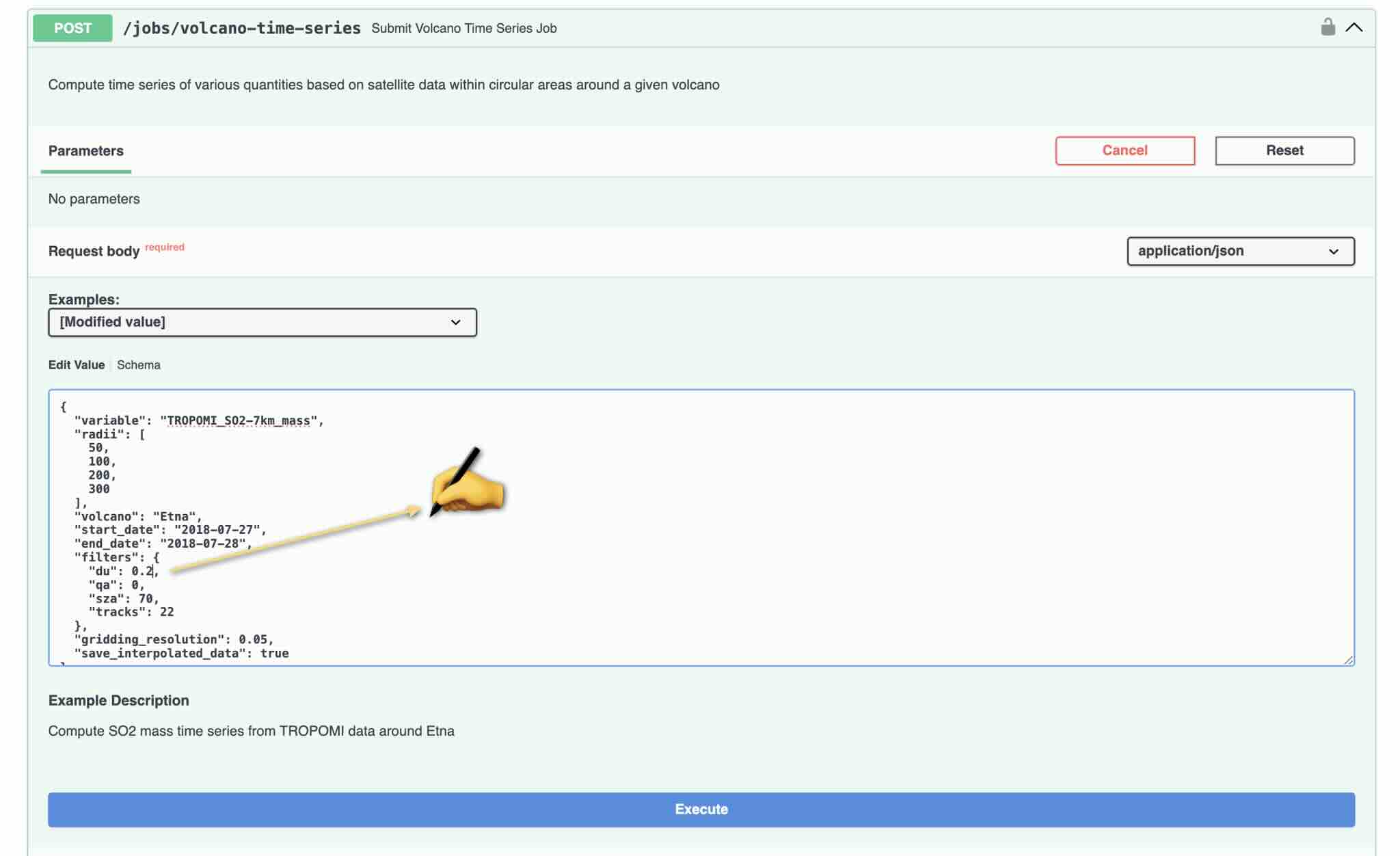Select the Edit Value tab
Image resolution: width=1400 pixels, height=856 pixels.
pos(76,365)
